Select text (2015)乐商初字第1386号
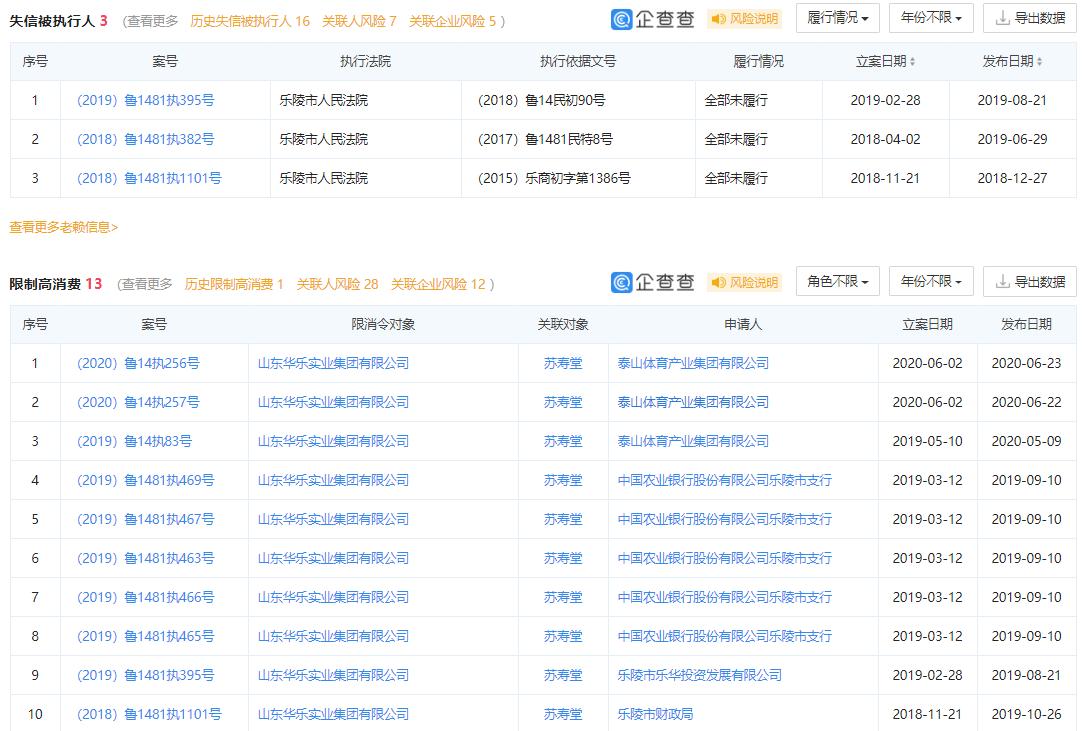 [554, 178]
